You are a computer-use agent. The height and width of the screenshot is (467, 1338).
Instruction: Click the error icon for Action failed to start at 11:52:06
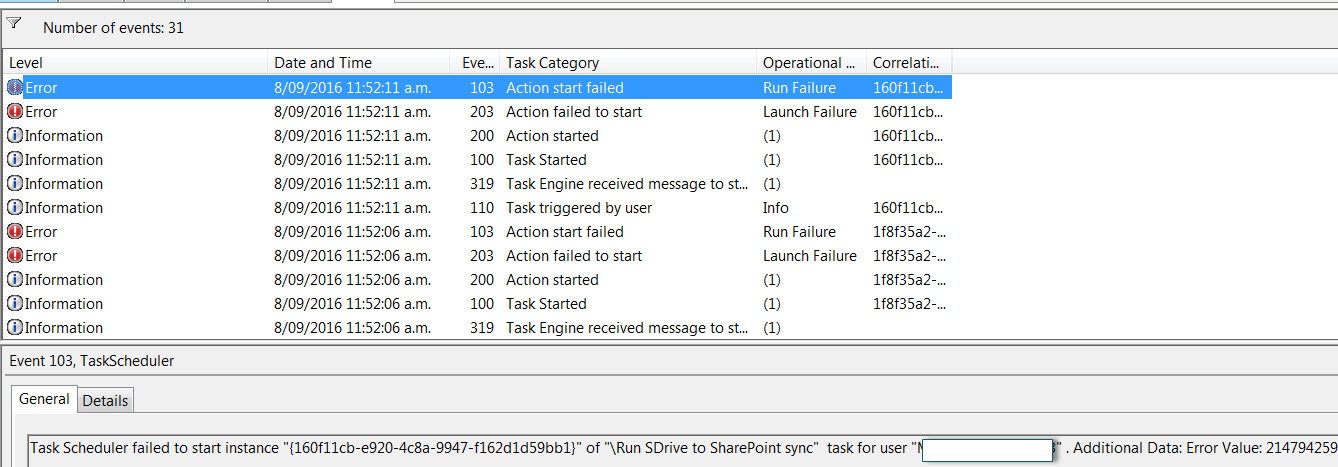[x=15, y=256]
